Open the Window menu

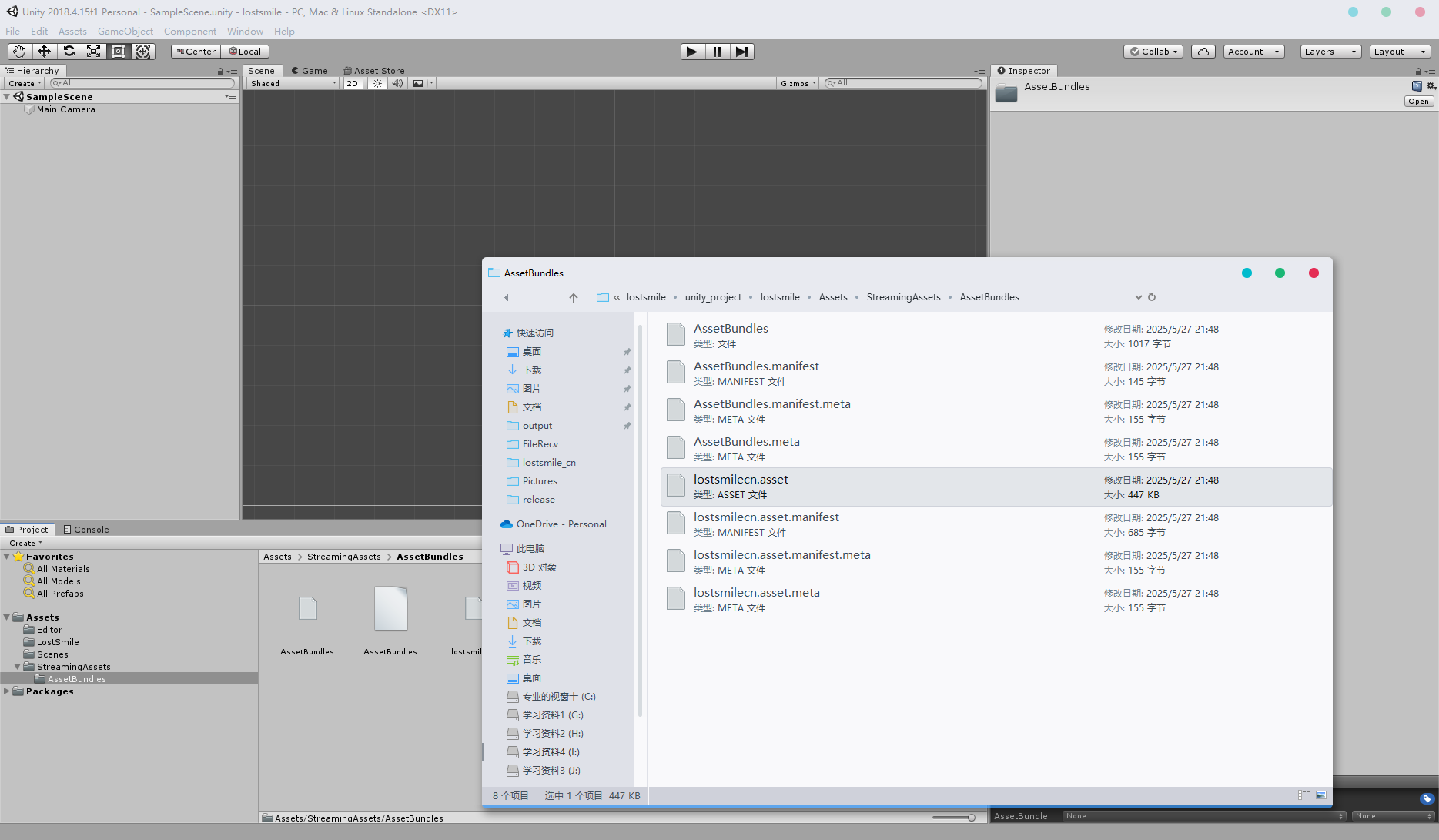[245, 31]
